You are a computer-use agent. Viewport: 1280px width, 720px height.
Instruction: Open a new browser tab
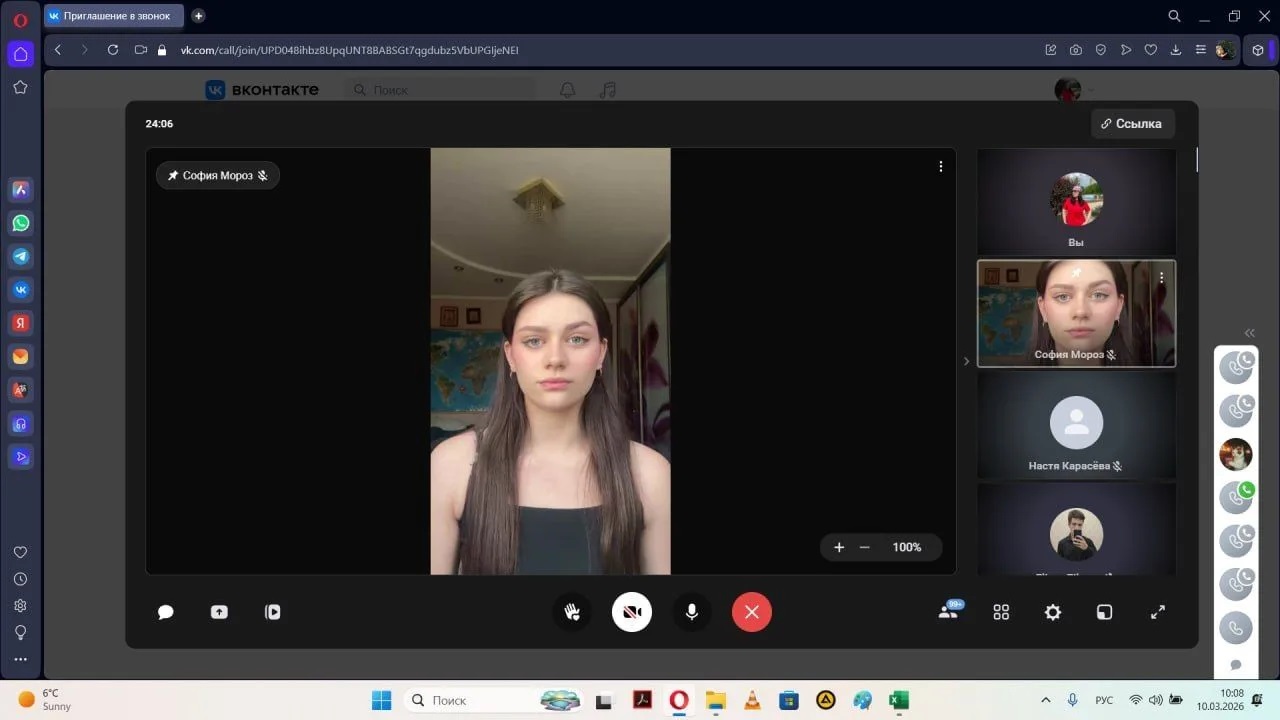(x=198, y=16)
